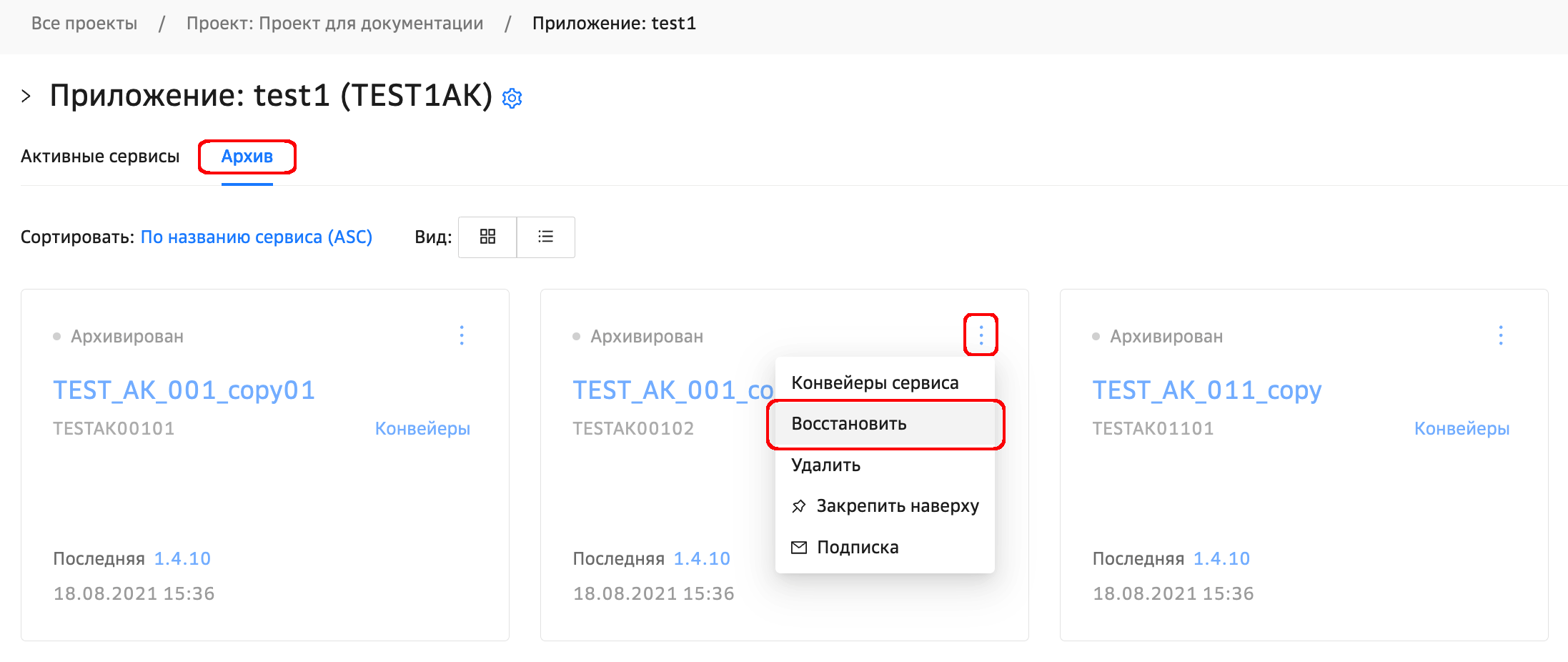Click the pin icon beside Закрепить наверху
Image resolution: width=1568 pixels, height=662 pixels.
(x=798, y=507)
